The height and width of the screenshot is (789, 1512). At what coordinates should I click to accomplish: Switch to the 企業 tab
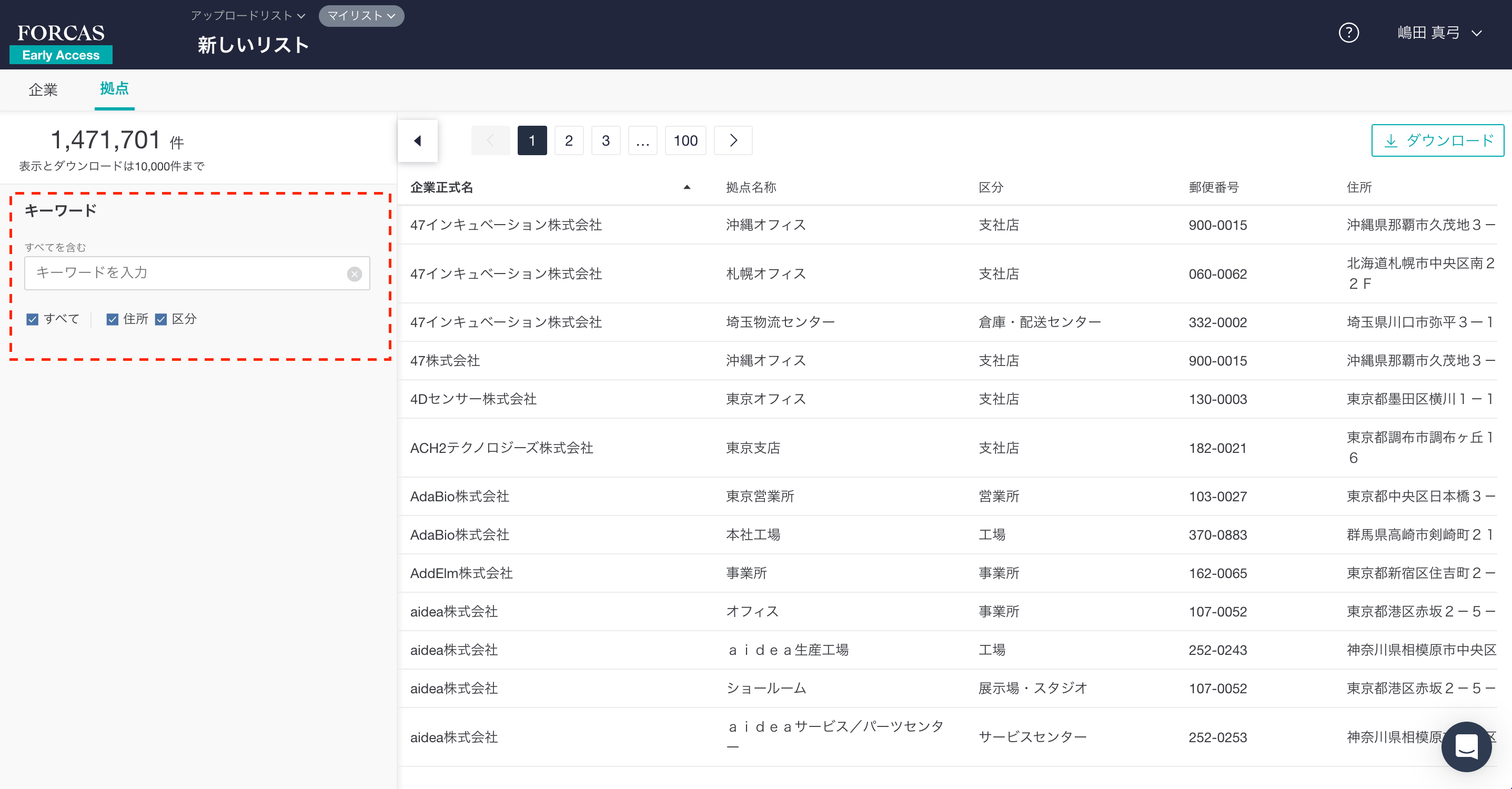[43, 90]
